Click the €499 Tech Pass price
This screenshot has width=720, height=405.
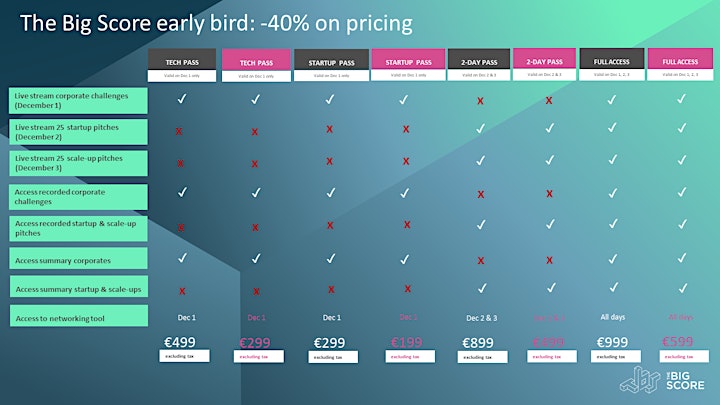point(180,342)
